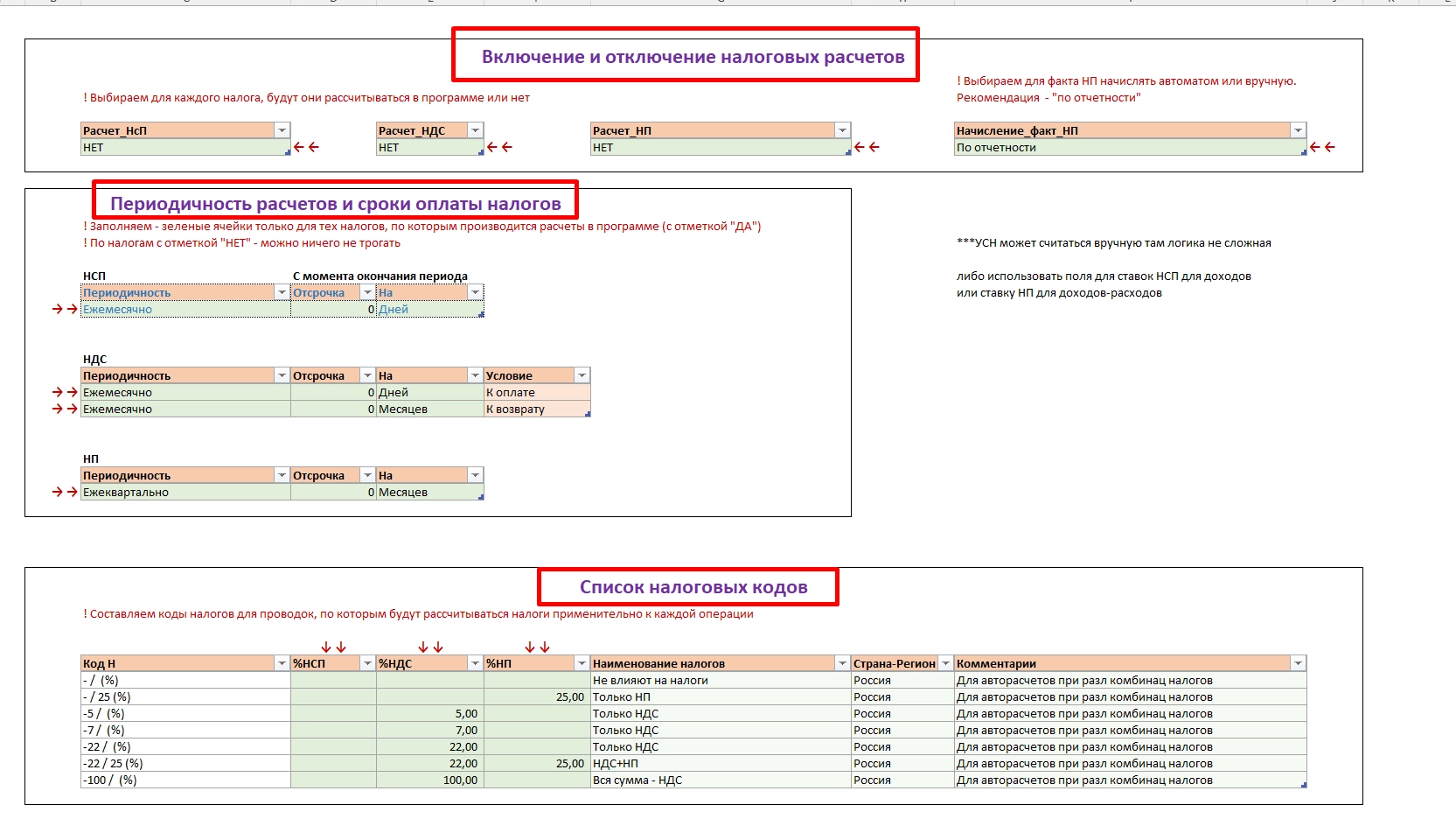Select the НСП 'Ежемесячно' cell
1456x826 pixels.
pos(185,309)
